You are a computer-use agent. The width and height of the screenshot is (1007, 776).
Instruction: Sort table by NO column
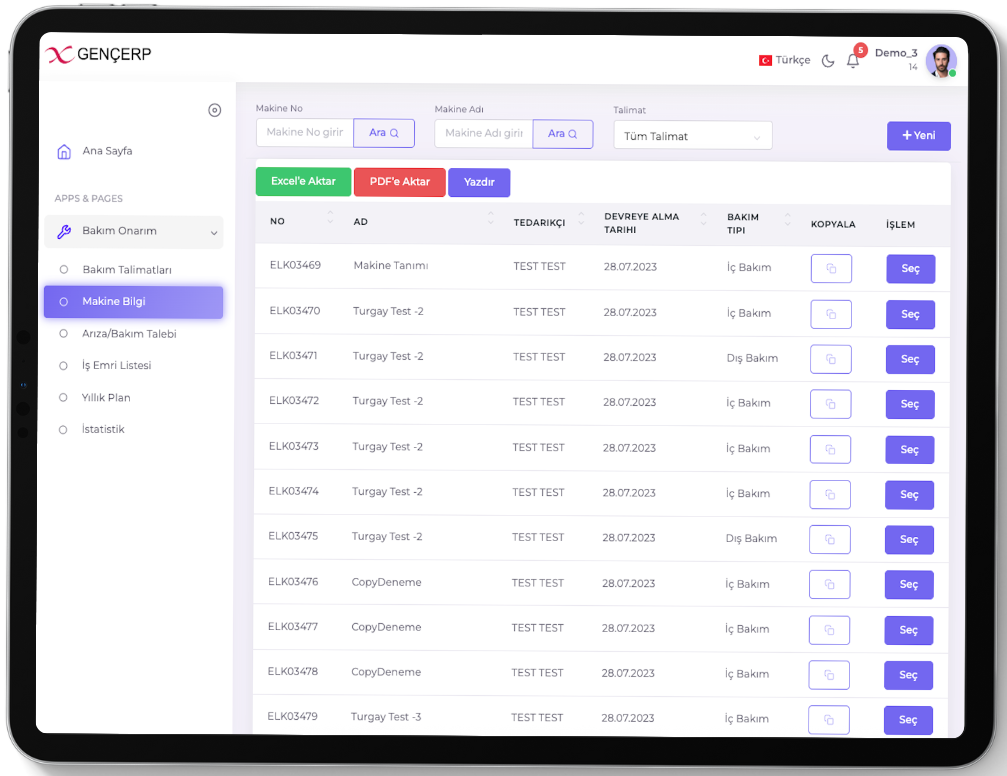point(331,217)
